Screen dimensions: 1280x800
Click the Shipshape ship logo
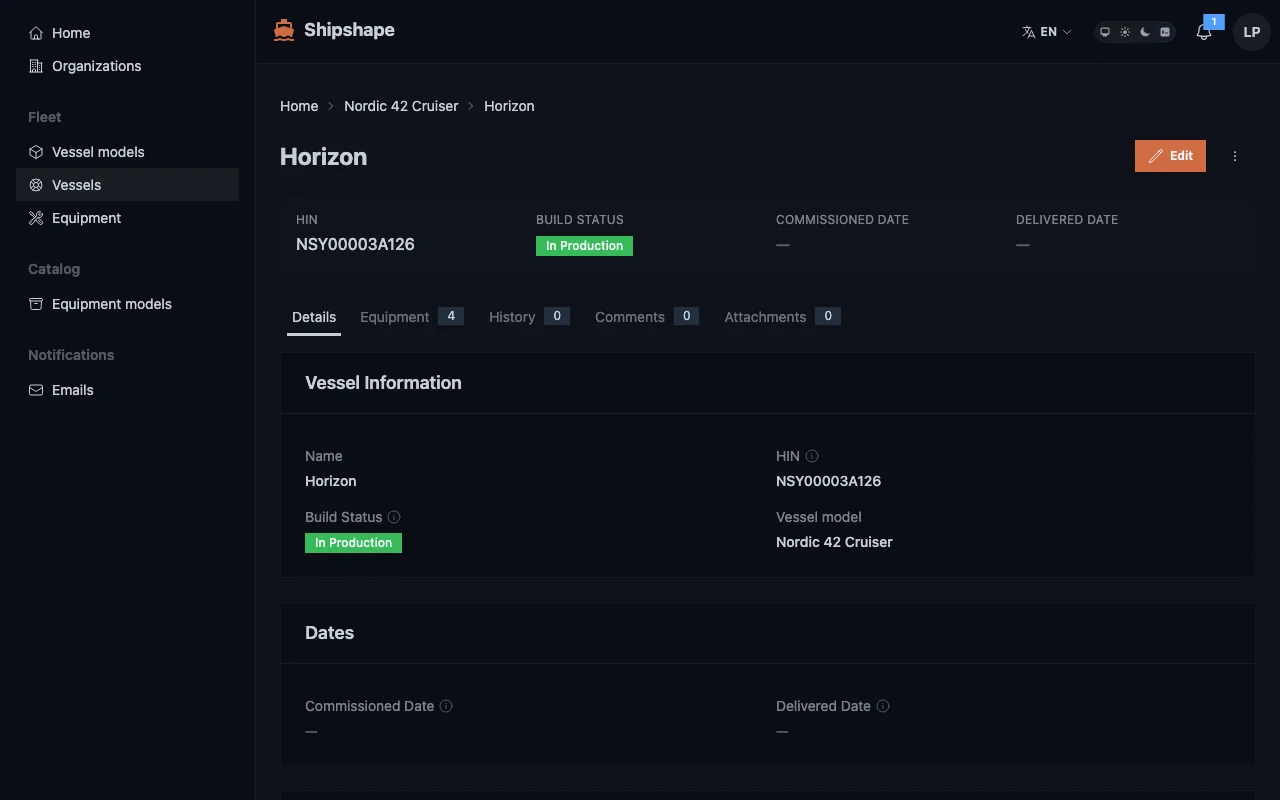[x=283, y=30]
